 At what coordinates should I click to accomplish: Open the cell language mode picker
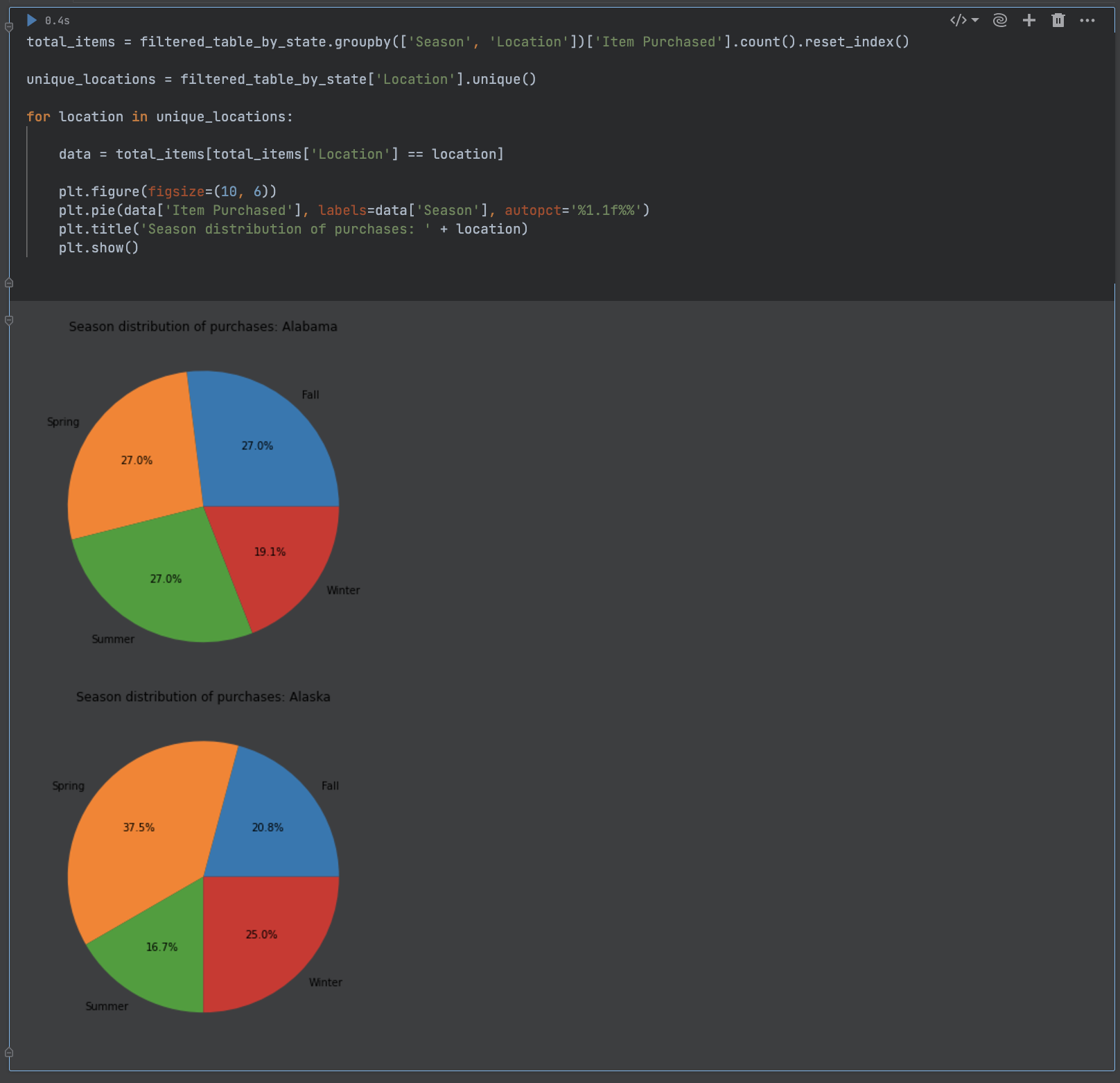(959, 20)
